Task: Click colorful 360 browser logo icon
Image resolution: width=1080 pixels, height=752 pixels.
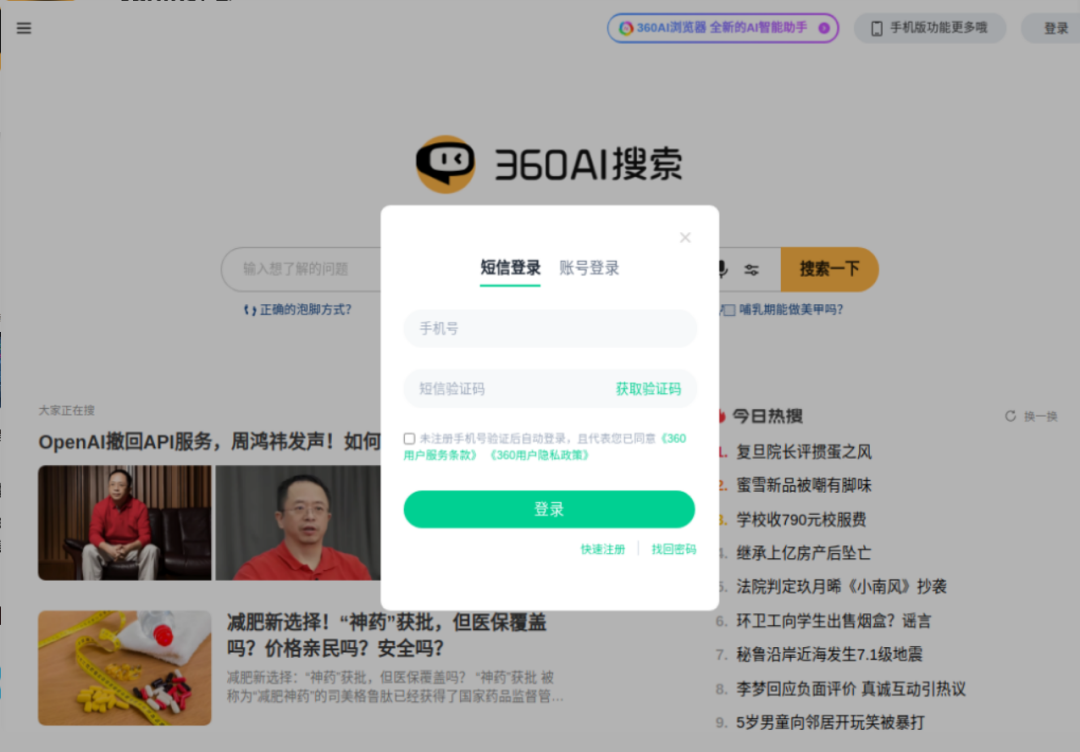Action: 626,28
